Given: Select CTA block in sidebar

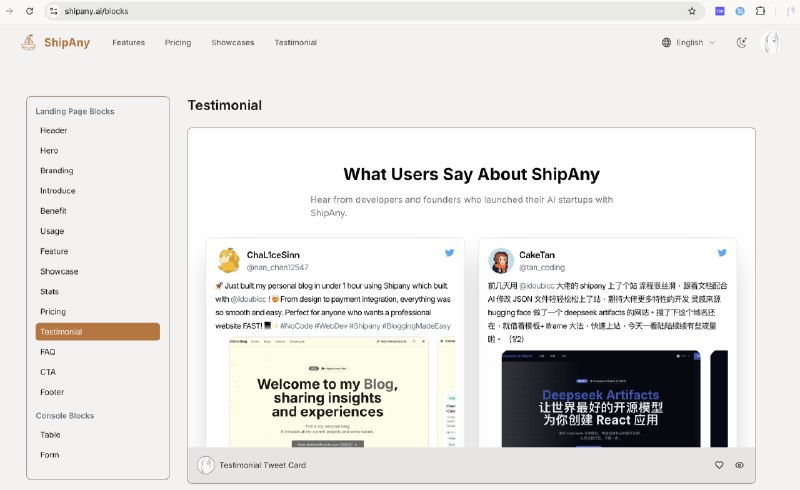Looking at the screenshot, I should click(x=97, y=372).
